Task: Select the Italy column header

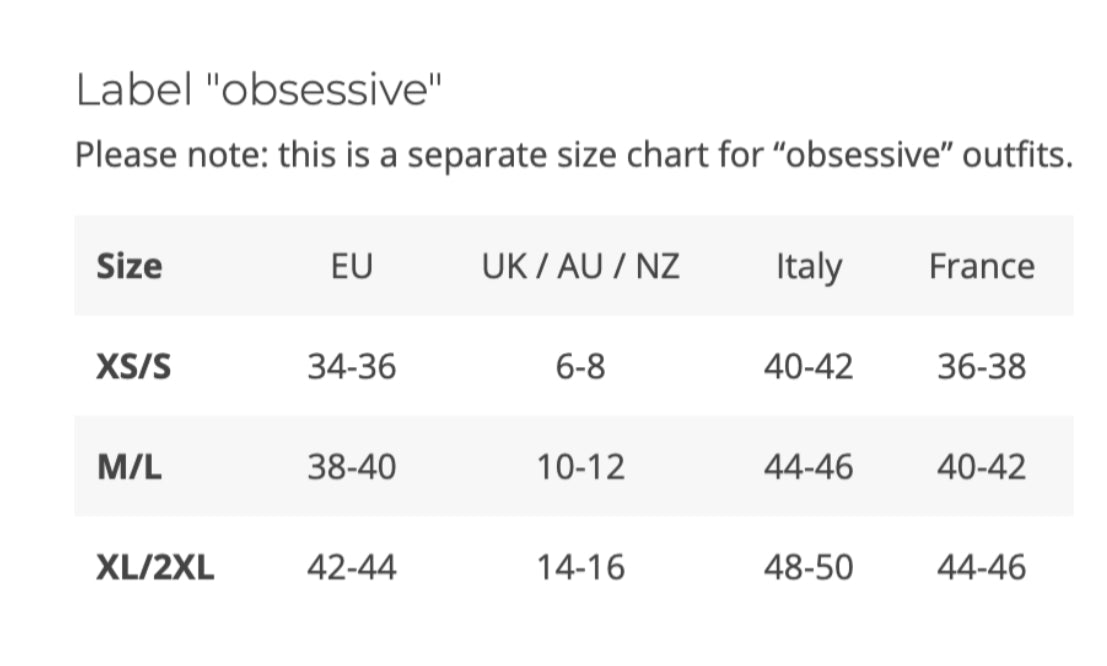Action: (x=808, y=267)
